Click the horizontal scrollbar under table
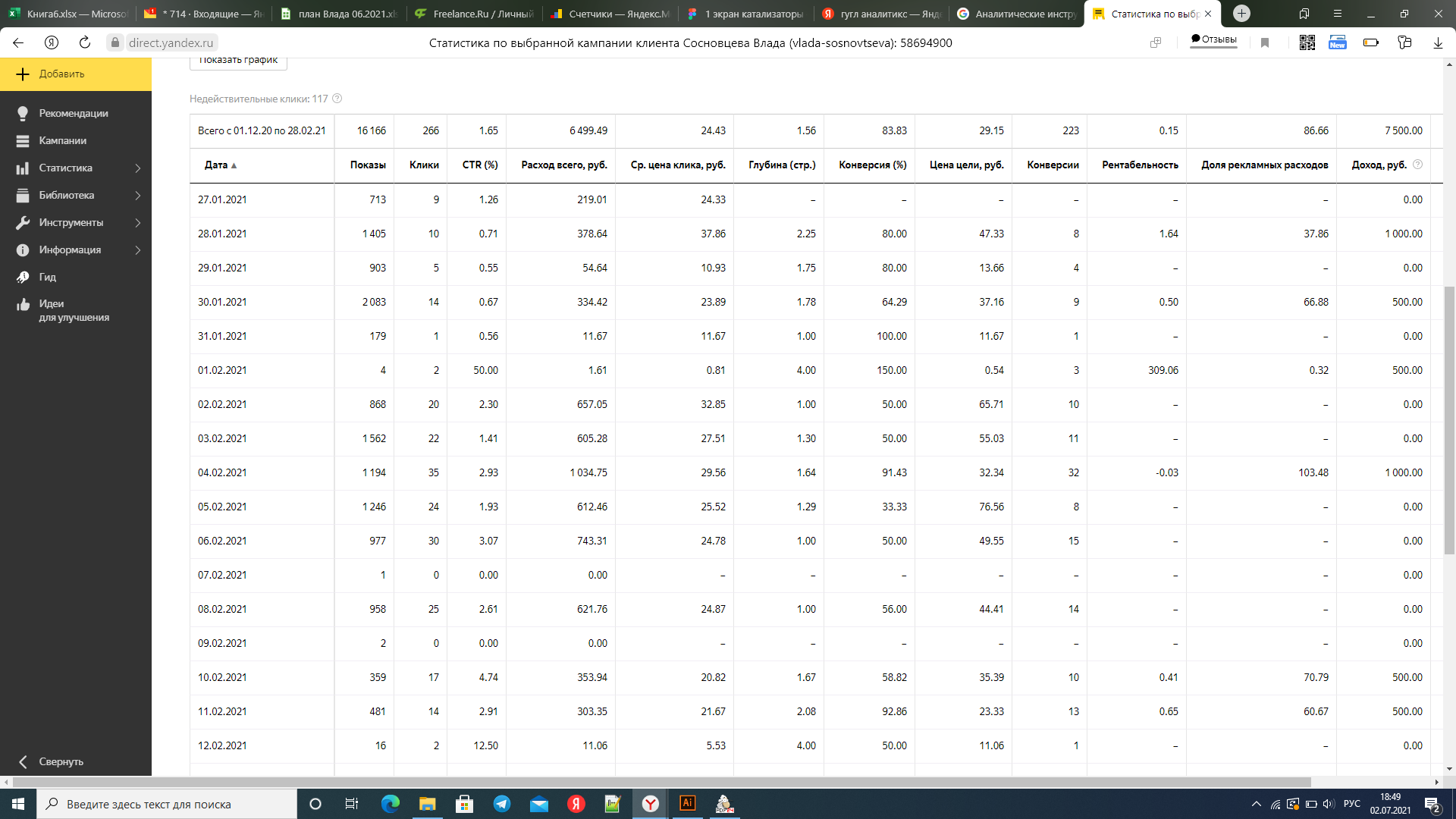The image size is (1456, 819). point(660,782)
